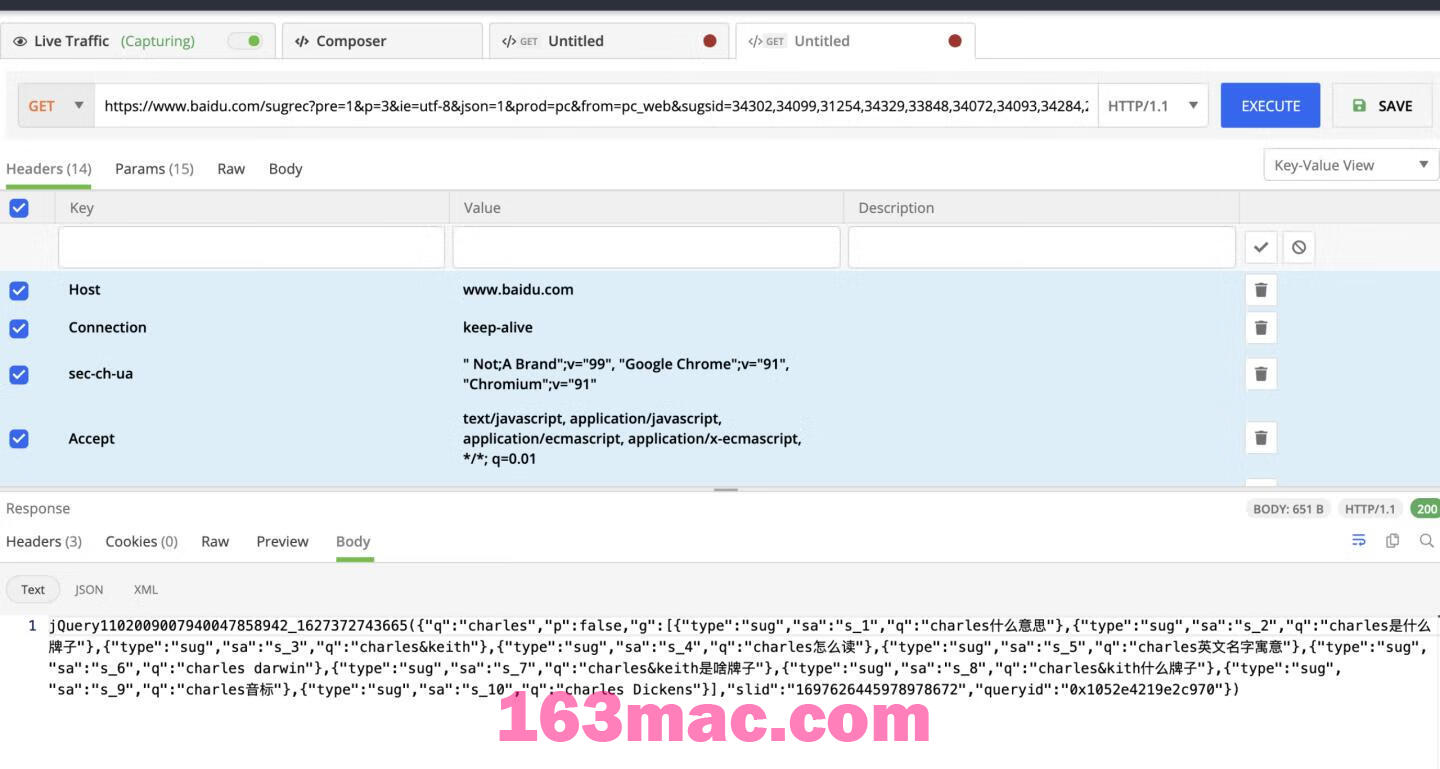Delete the Accept header row
This screenshot has width=1440, height=769.
pos(1261,438)
